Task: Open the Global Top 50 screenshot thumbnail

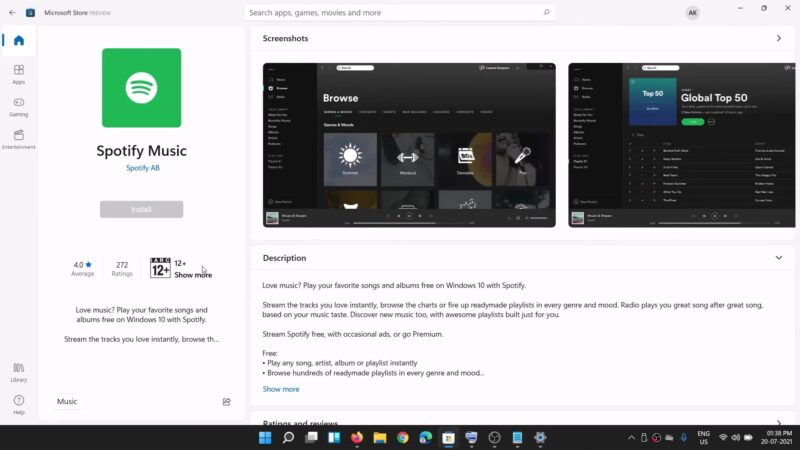Action: point(682,145)
